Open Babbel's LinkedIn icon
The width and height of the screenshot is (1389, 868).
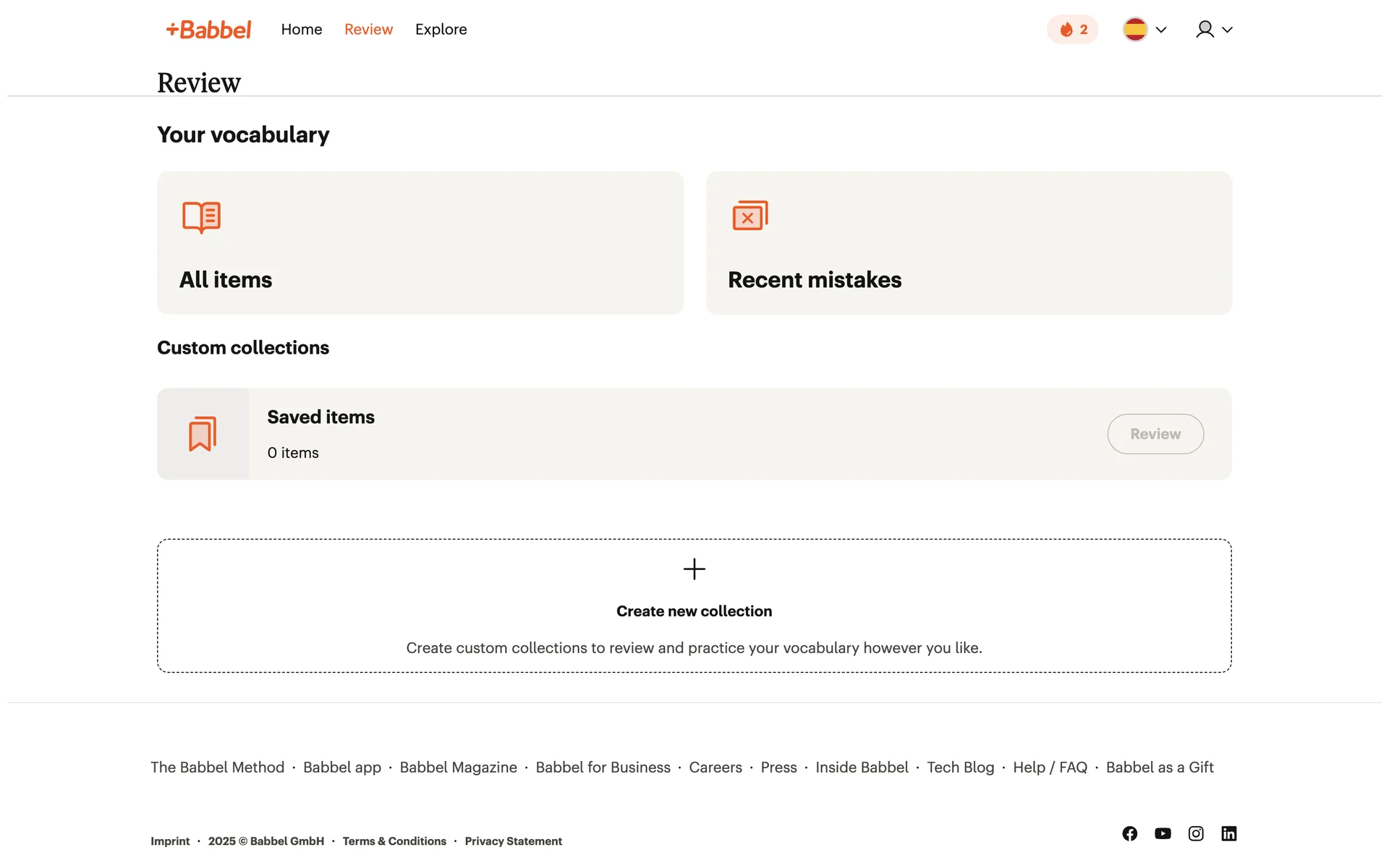point(1228,833)
